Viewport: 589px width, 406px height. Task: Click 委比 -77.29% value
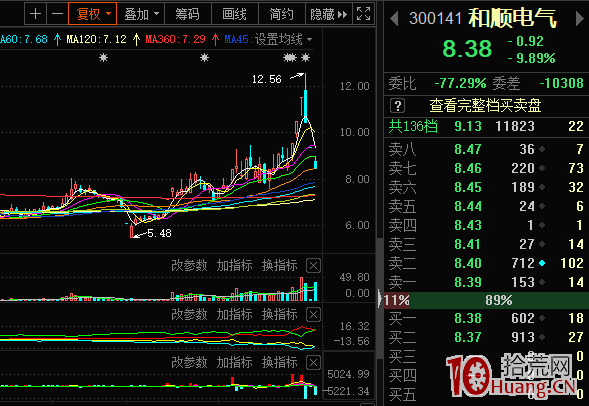click(x=460, y=83)
